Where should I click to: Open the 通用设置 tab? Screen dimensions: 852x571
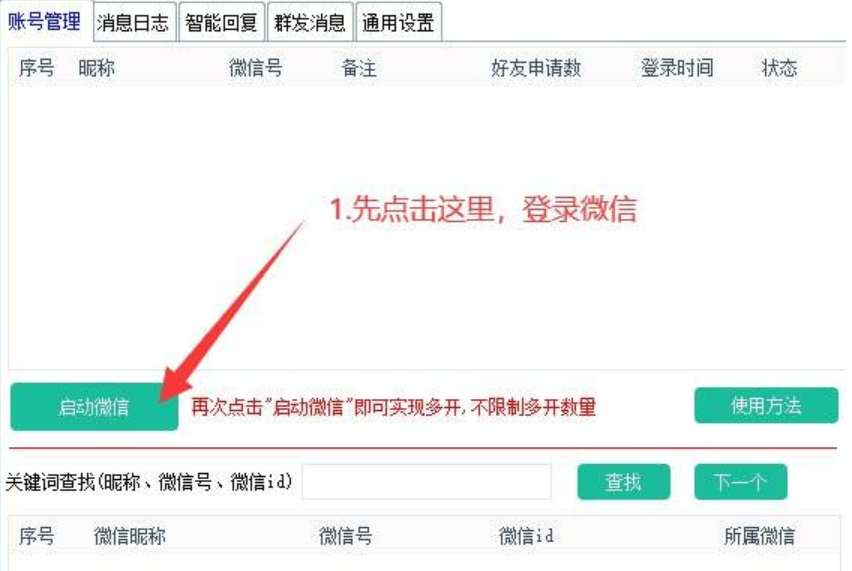[x=398, y=23]
